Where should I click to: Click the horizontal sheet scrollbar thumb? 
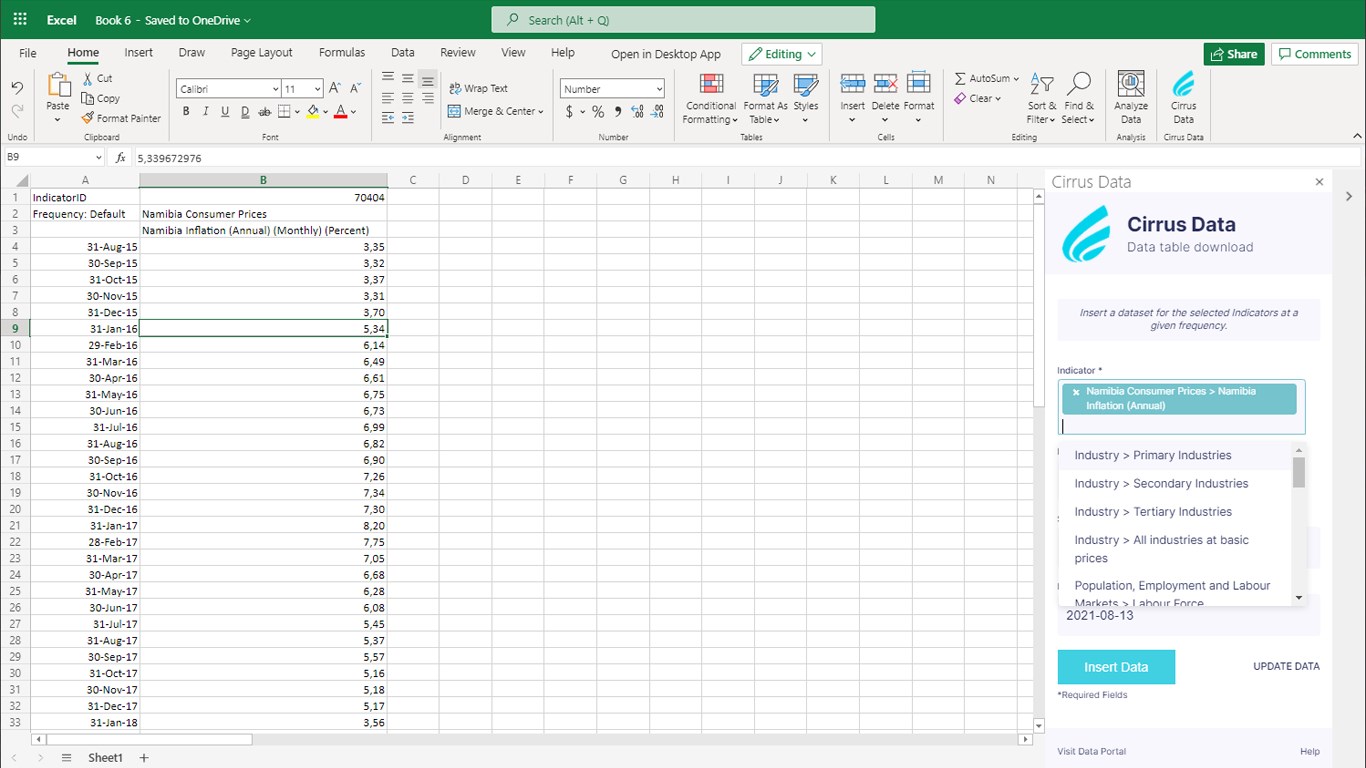[151, 740]
